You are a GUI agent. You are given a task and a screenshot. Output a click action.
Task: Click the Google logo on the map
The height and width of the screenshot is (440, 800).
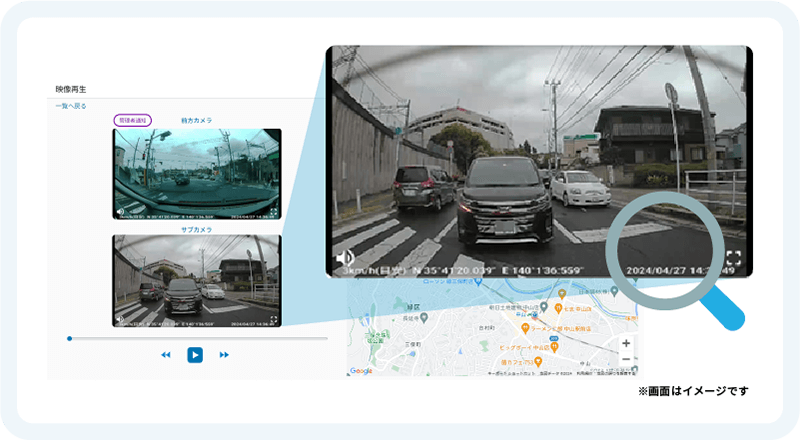(x=361, y=371)
